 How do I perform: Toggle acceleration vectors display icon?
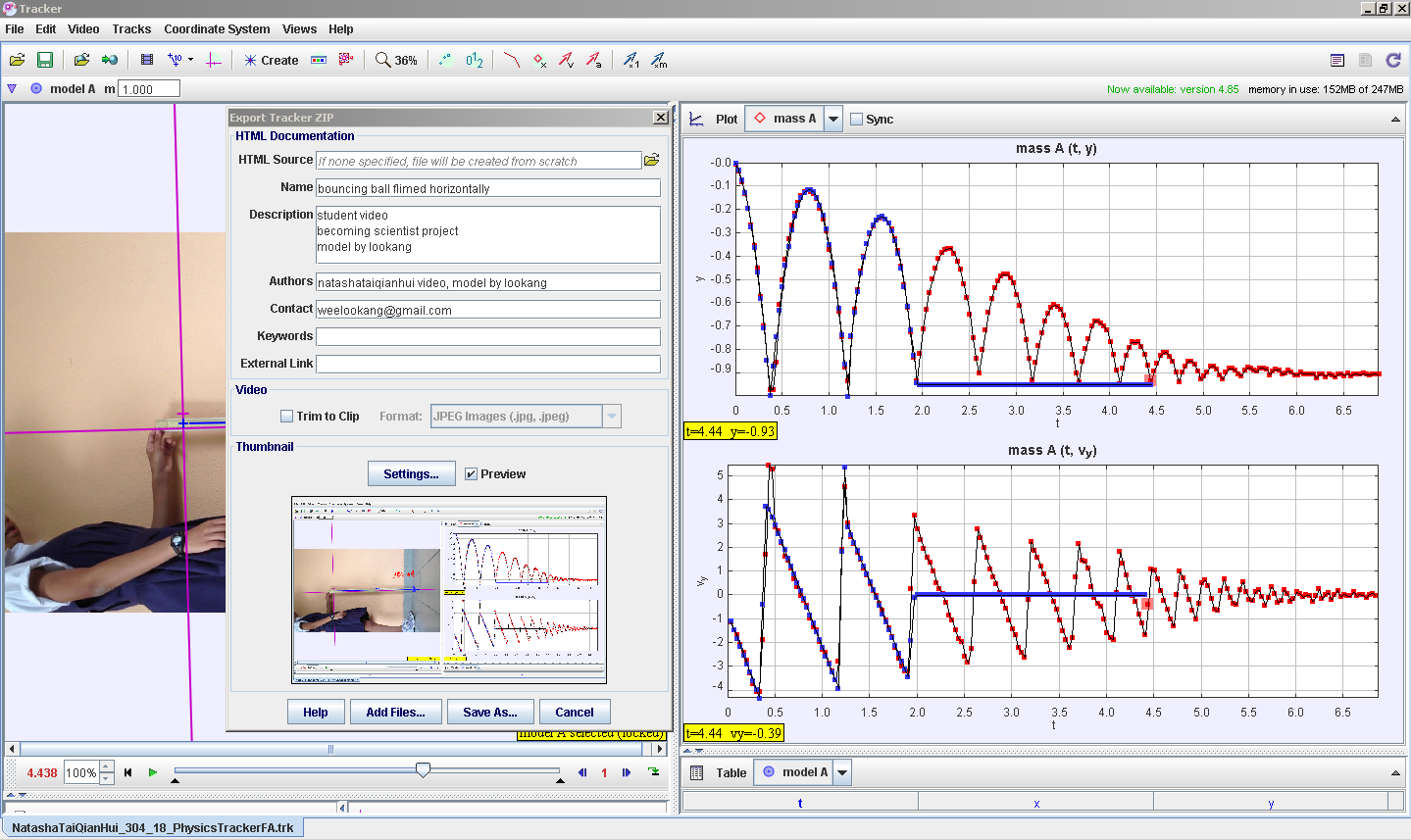594,60
